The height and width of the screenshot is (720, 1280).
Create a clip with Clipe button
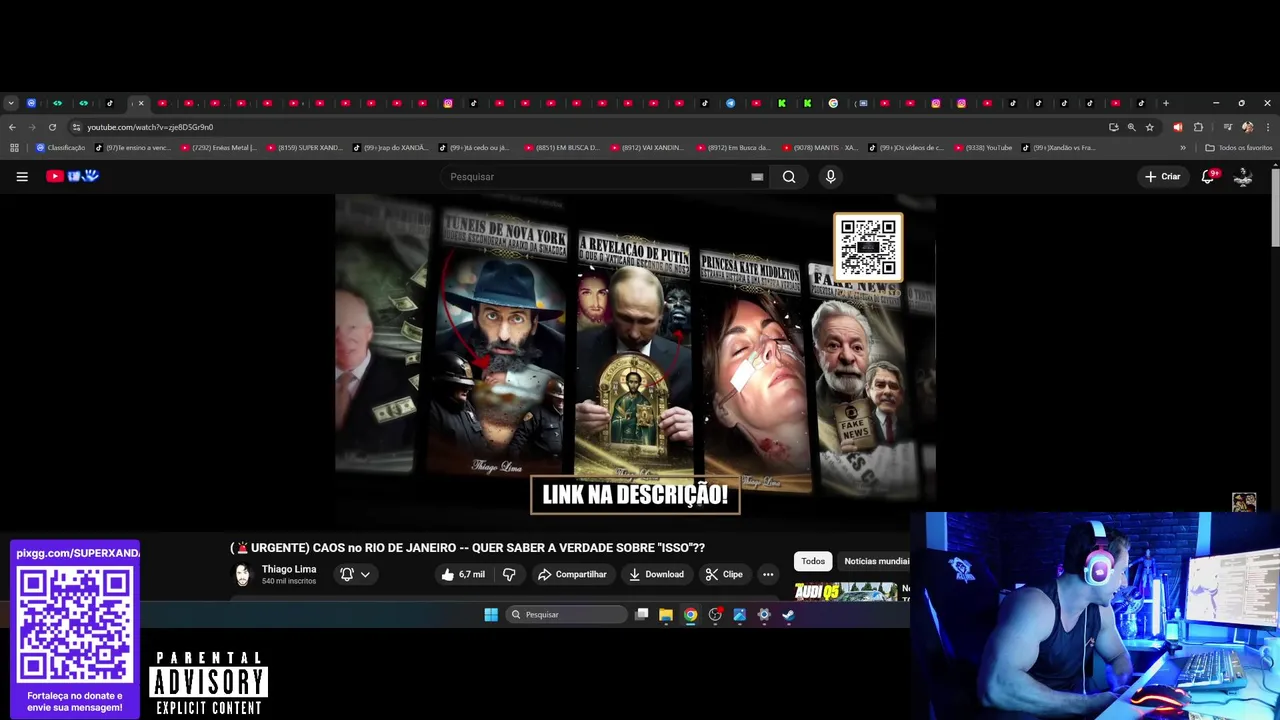(723, 574)
